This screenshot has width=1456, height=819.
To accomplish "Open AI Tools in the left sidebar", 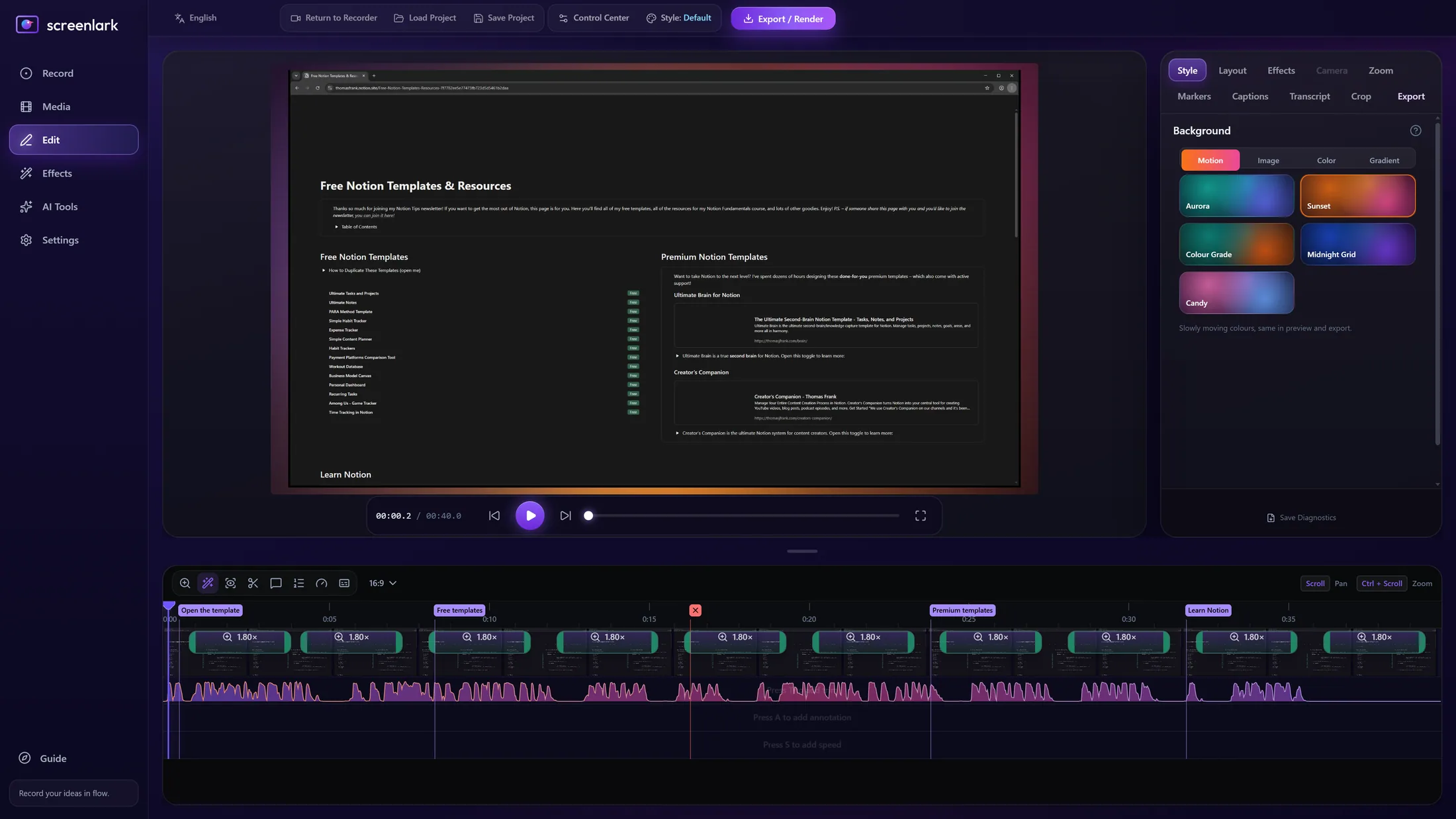I will pyautogui.click(x=73, y=207).
